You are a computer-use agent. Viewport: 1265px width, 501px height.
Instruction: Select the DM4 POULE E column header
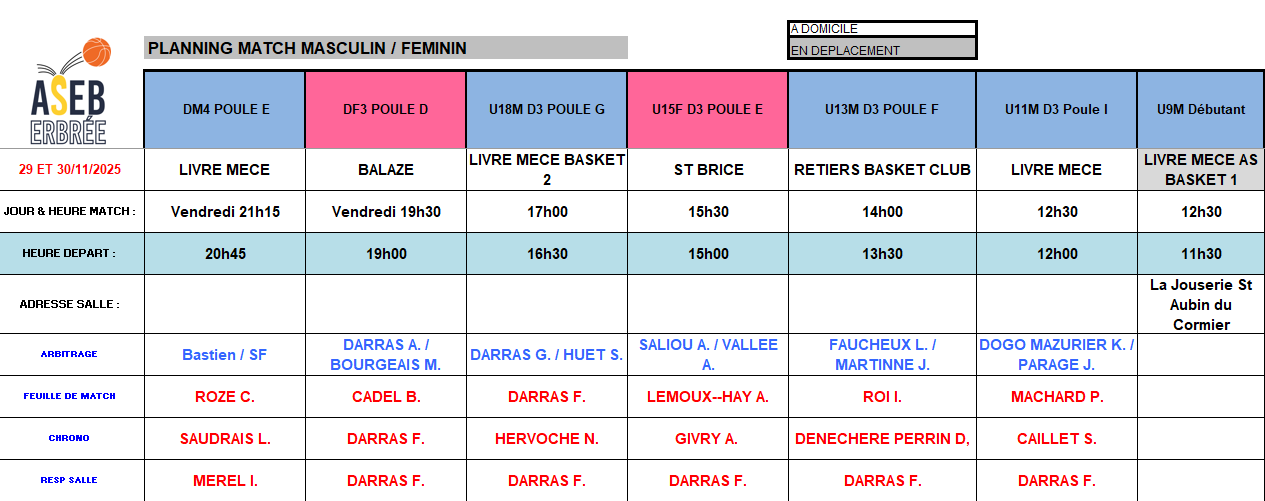point(225,110)
